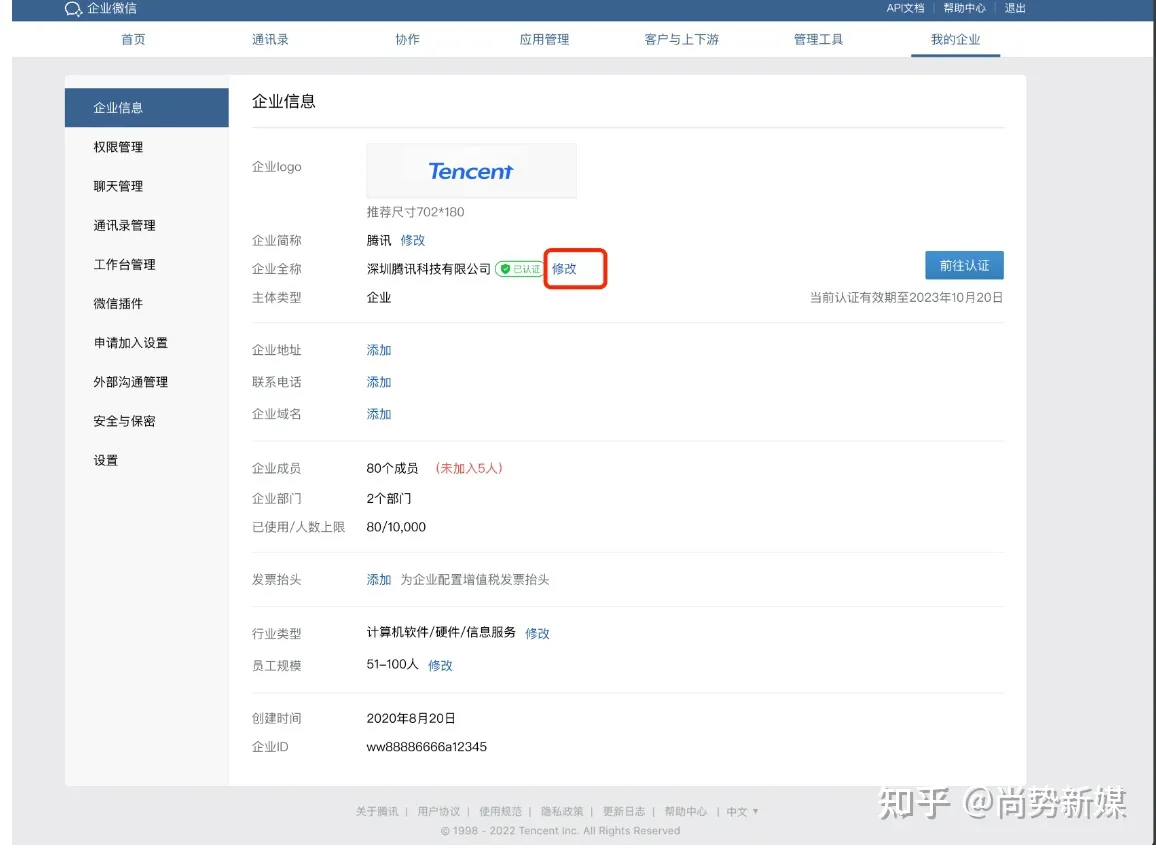Open the API文档 link in header
1156x850 pixels.
(x=905, y=8)
